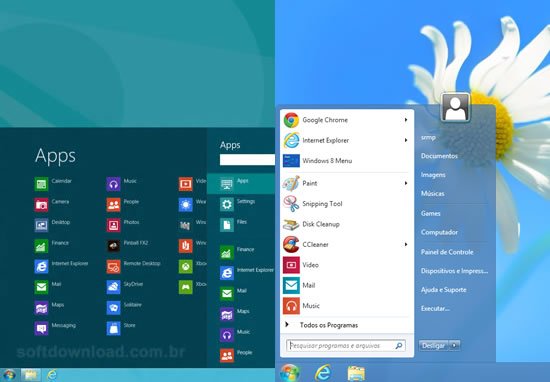Image resolution: width=550 pixels, height=382 pixels.
Task: Open Finance tile in the large Apps grid
Action: point(52,246)
